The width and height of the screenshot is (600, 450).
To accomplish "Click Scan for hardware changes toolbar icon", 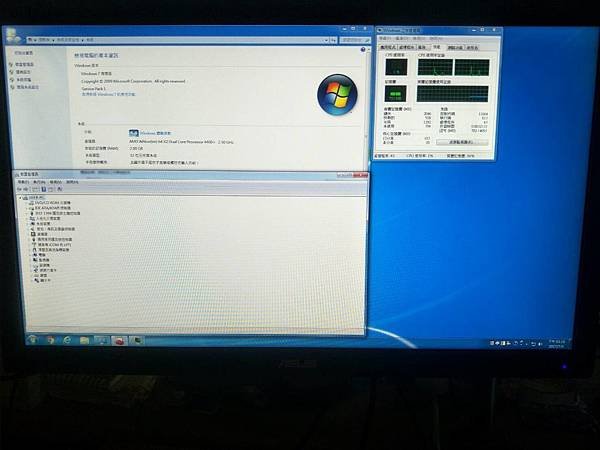I will coord(60,189).
